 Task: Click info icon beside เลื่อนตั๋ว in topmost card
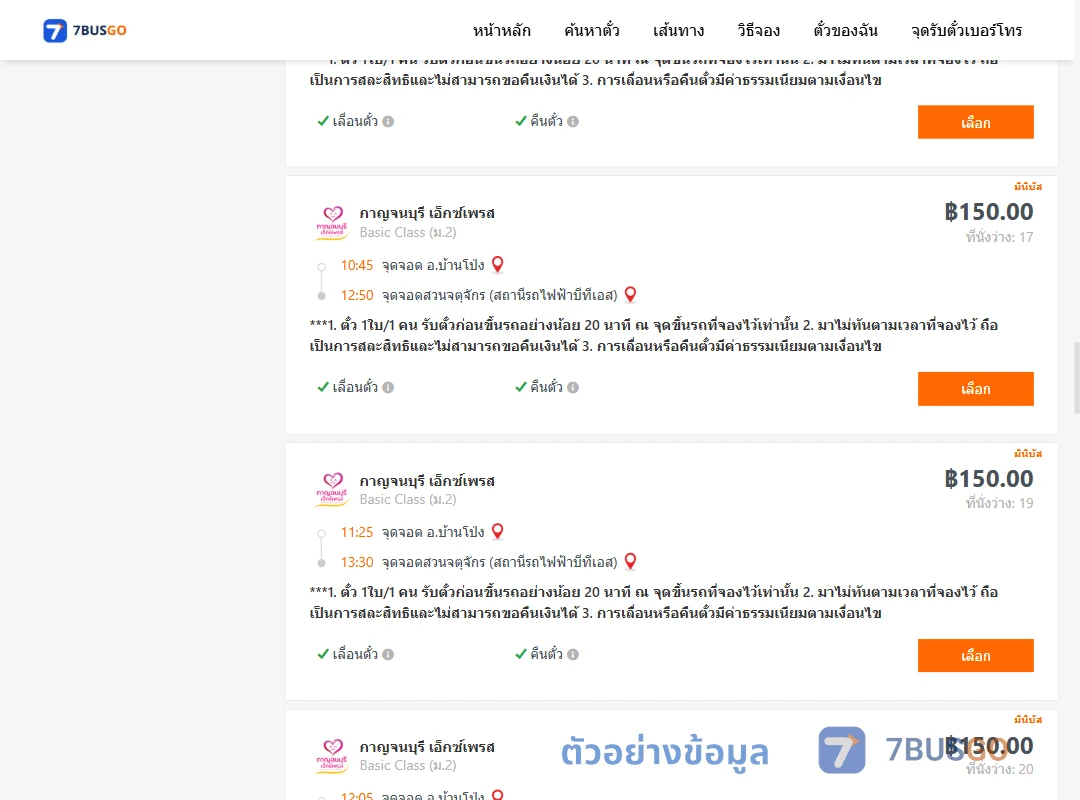[x=388, y=121]
